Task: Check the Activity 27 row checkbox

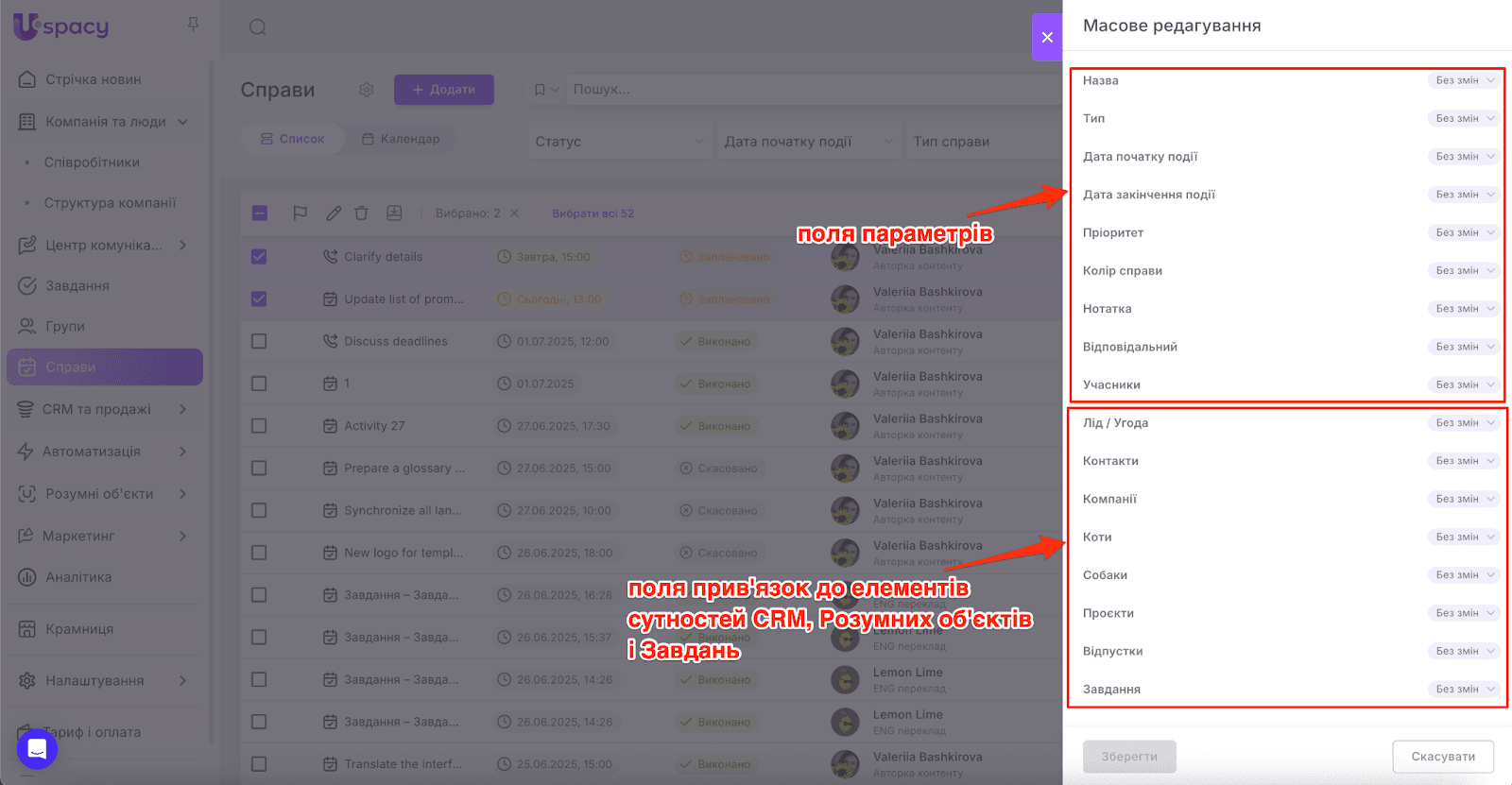Action: 259,426
